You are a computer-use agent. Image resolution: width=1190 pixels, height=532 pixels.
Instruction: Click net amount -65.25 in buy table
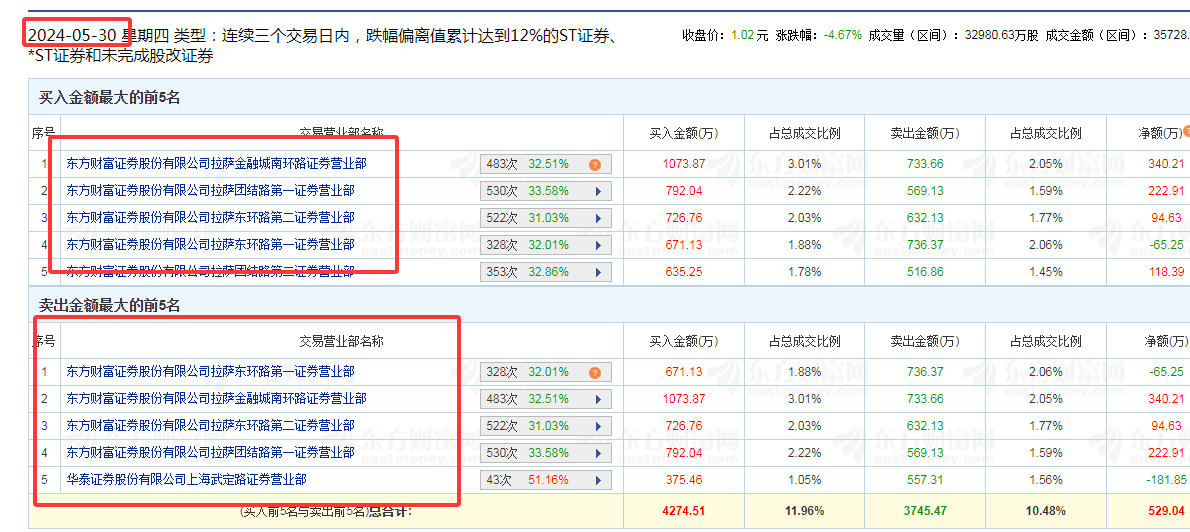[x=1167, y=244]
